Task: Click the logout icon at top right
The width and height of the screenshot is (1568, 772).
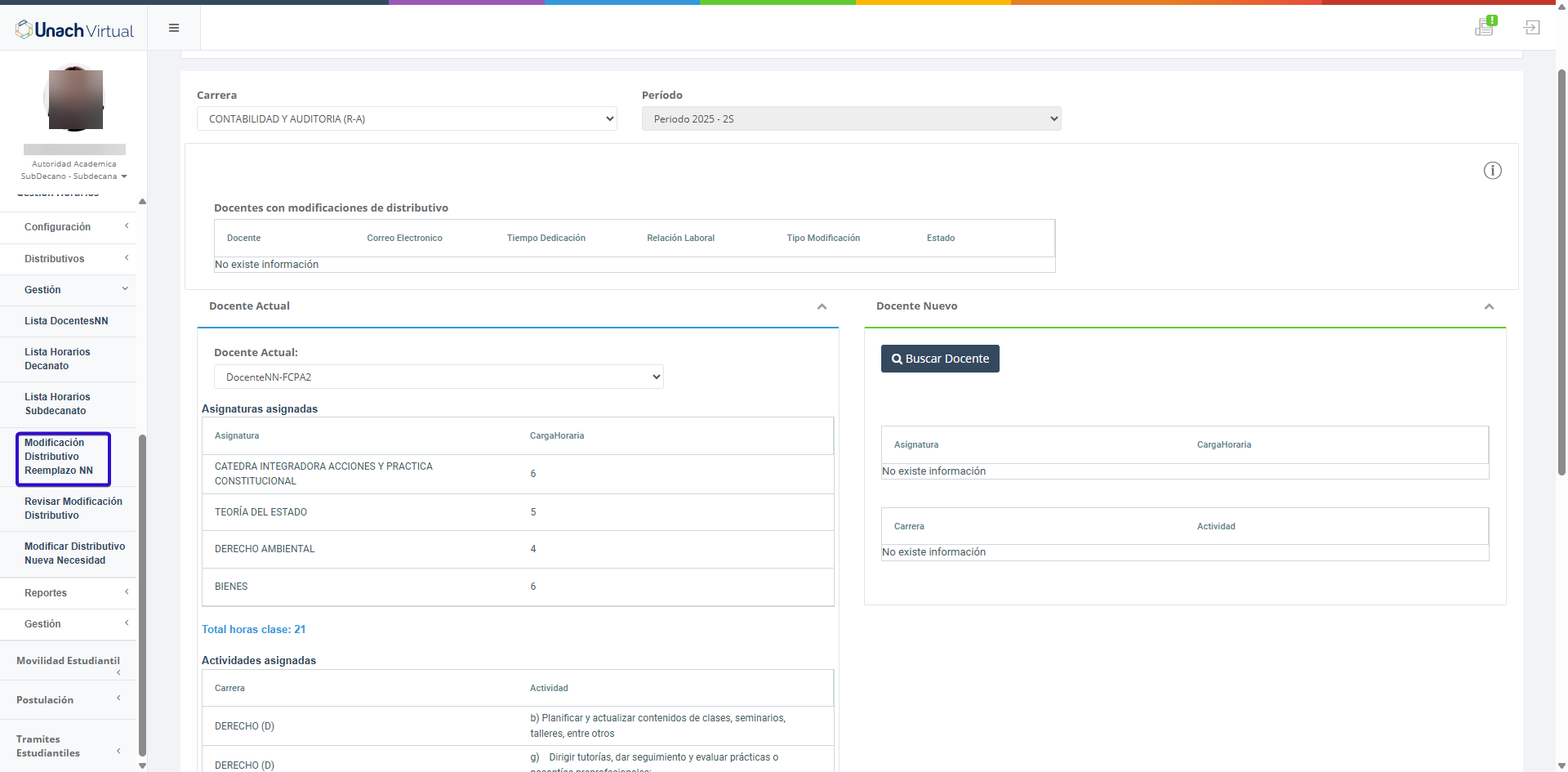Action: click(x=1531, y=28)
